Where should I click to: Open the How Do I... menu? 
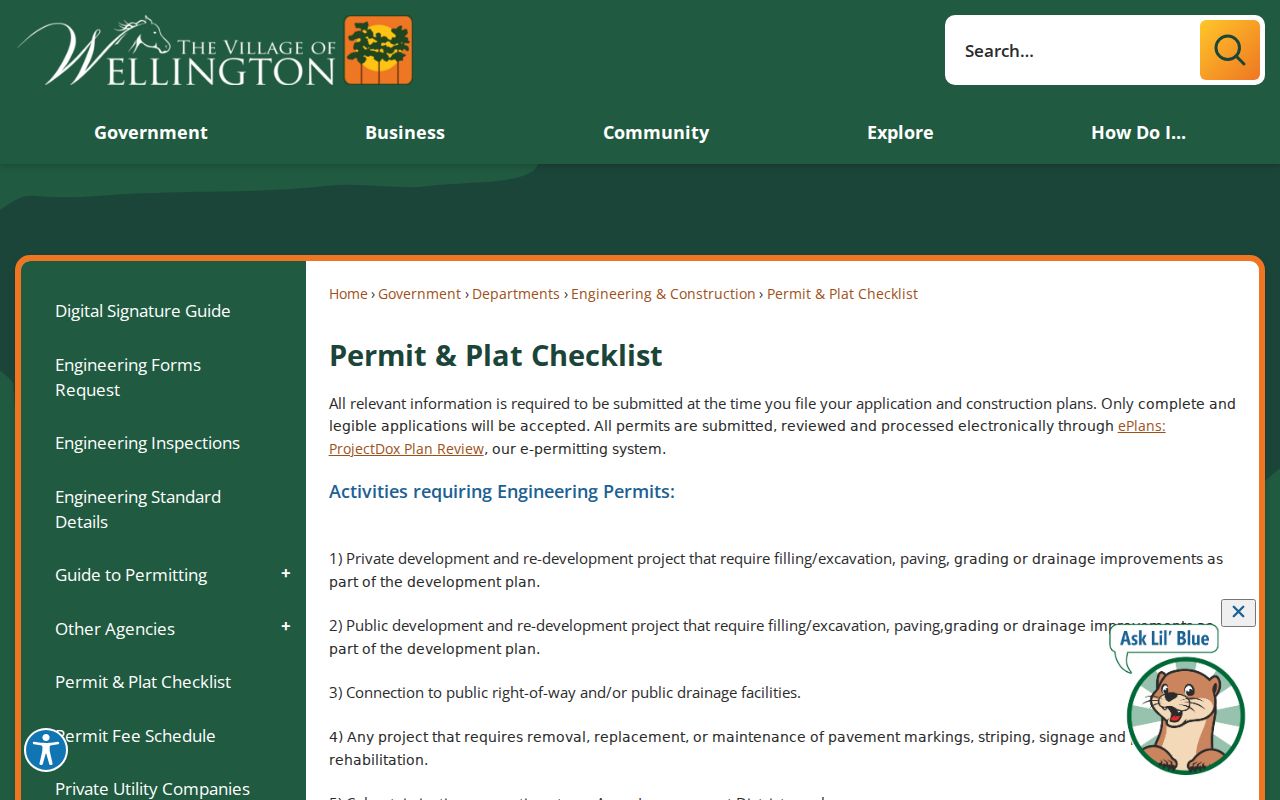click(1138, 132)
